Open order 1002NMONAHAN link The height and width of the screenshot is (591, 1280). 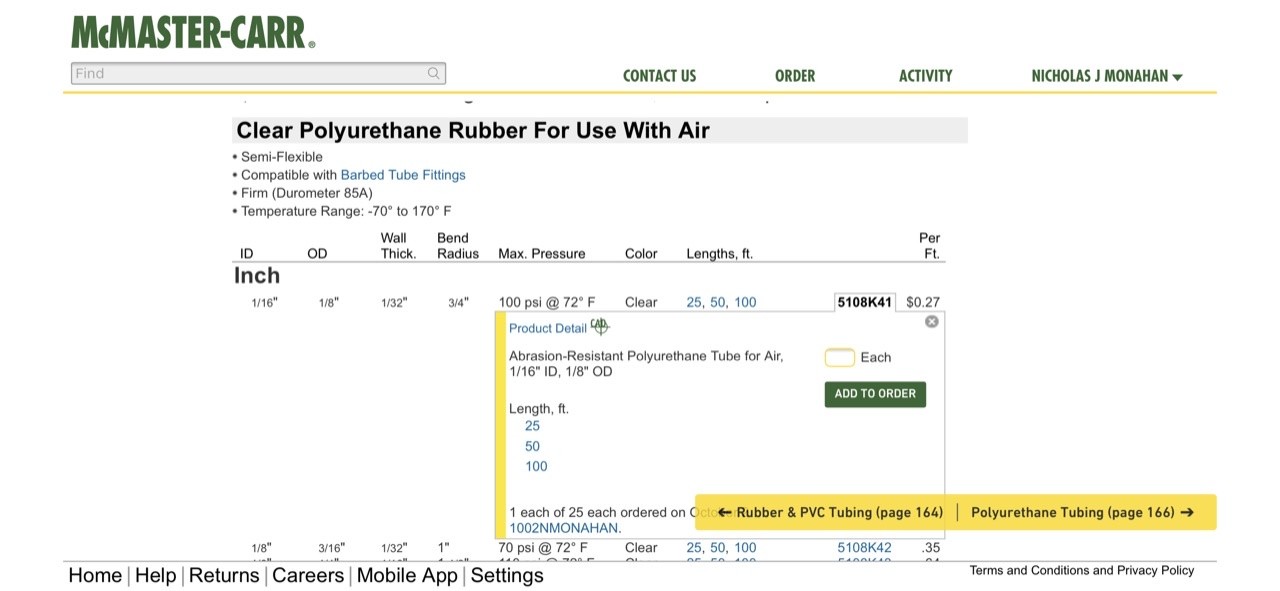[x=564, y=528]
